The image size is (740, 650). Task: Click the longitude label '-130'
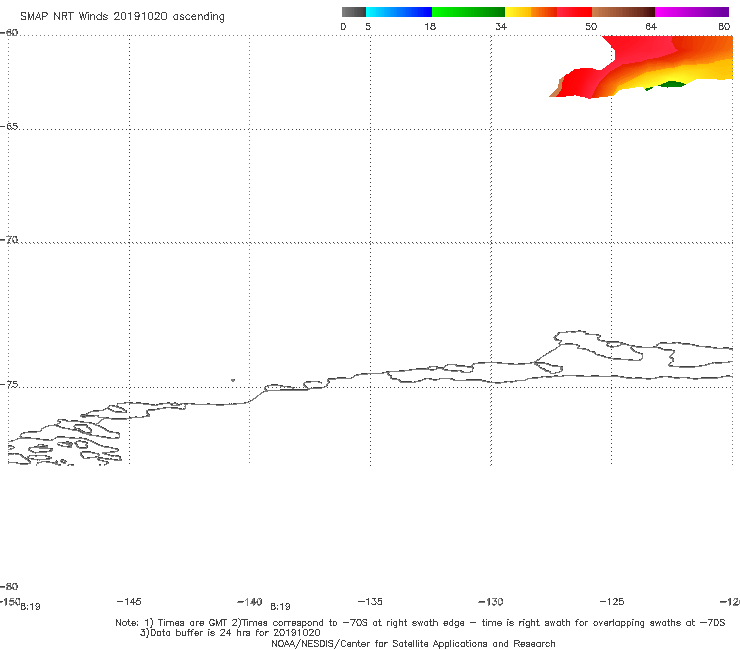(491, 601)
